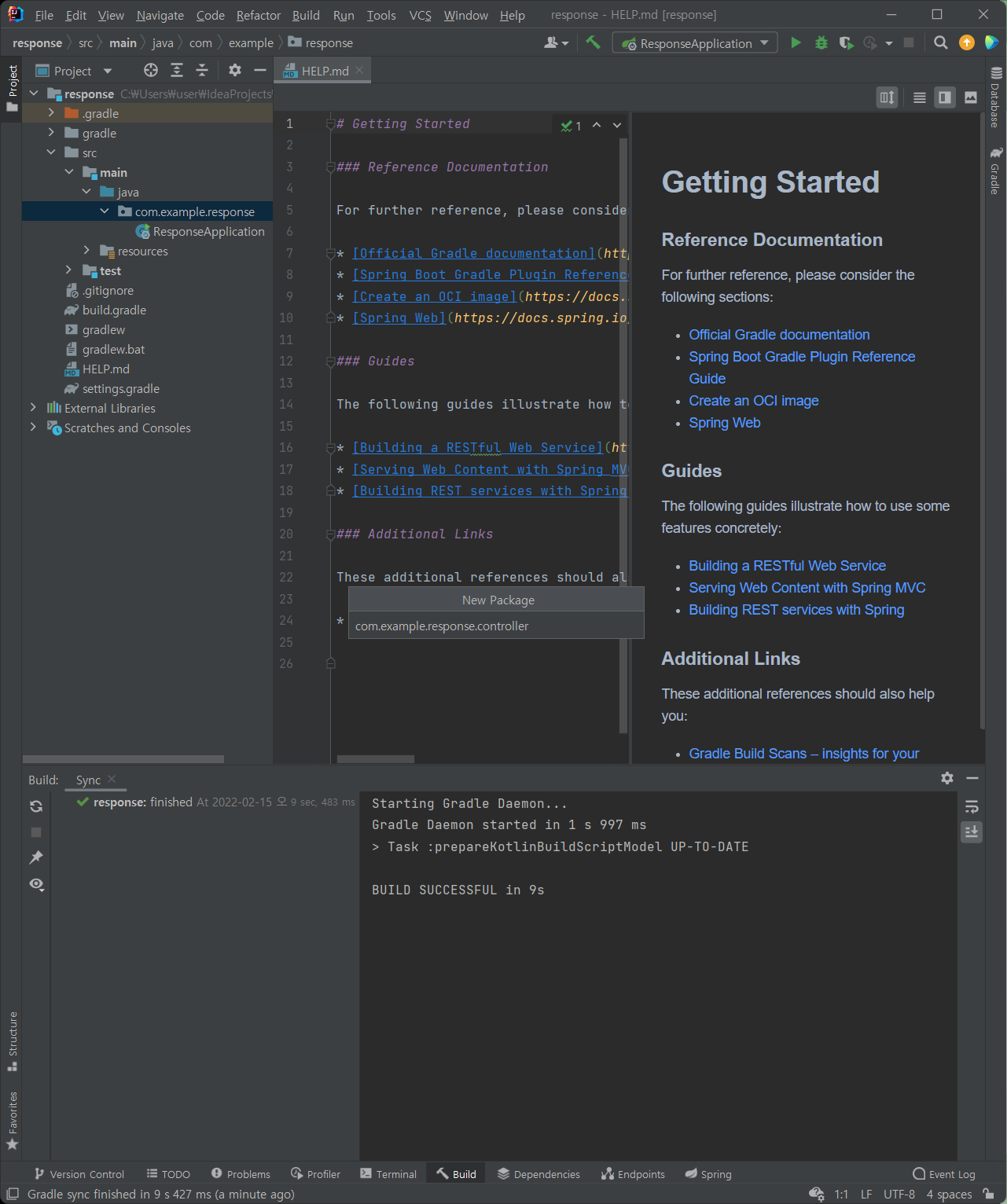Minimize the Build tool window
Viewport: 1007px width, 1204px height.
972,778
